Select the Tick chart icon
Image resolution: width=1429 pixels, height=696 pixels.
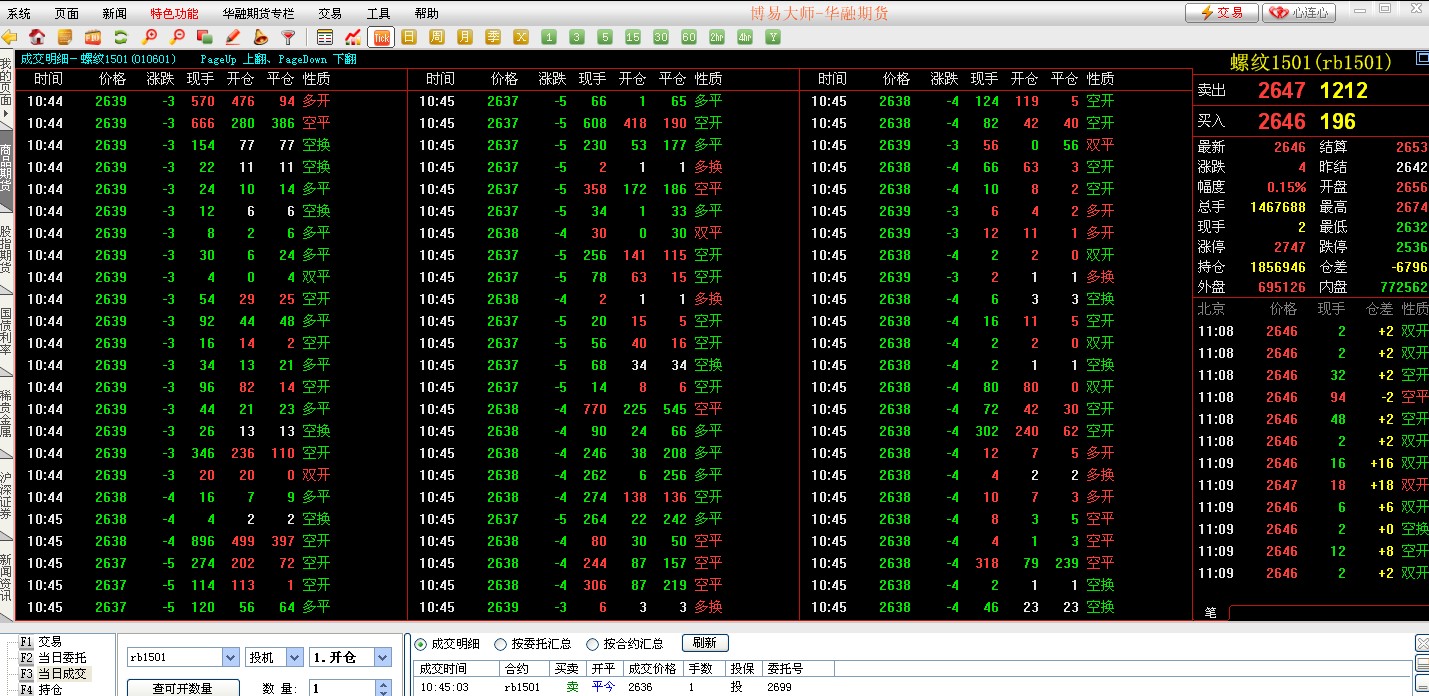(x=381, y=35)
